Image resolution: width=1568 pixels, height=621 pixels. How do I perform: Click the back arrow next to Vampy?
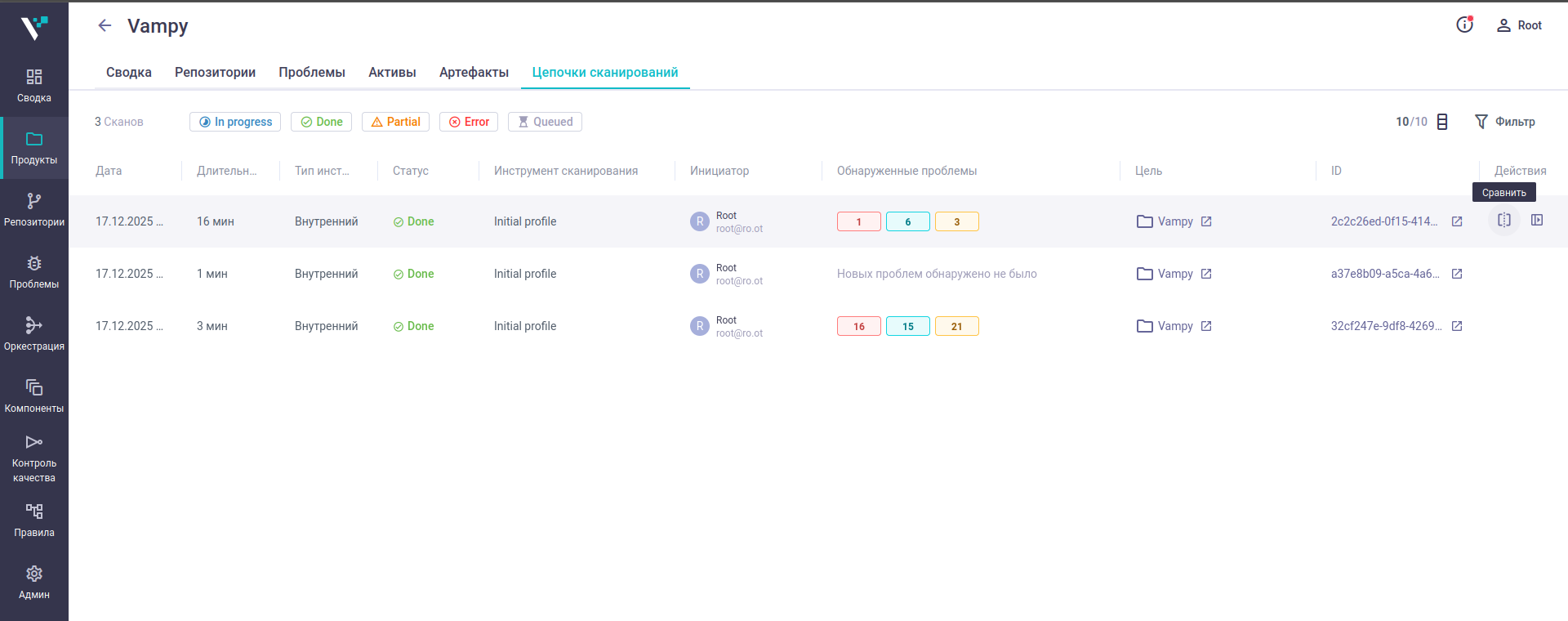(x=105, y=26)
